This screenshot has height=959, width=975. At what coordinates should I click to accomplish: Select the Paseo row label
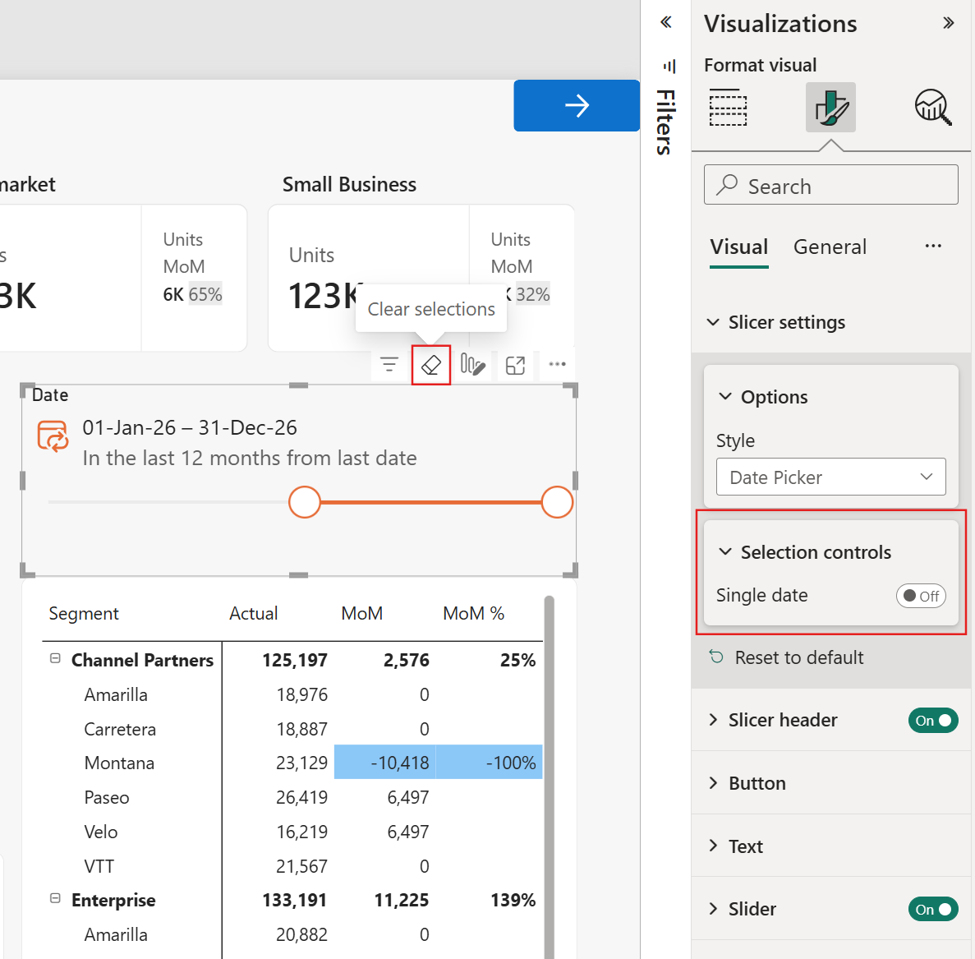106,797
